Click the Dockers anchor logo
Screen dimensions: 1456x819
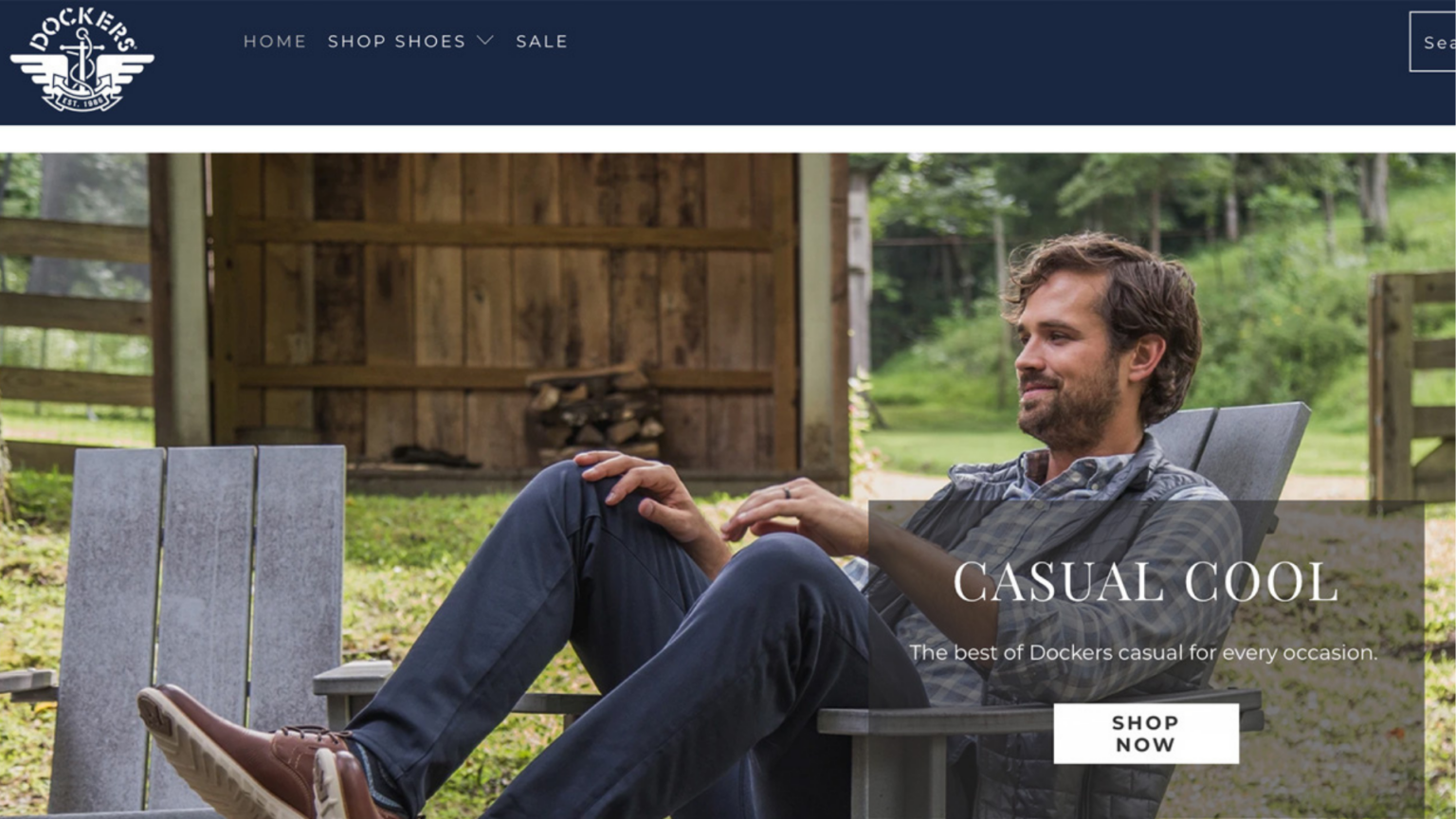point(82,59)
